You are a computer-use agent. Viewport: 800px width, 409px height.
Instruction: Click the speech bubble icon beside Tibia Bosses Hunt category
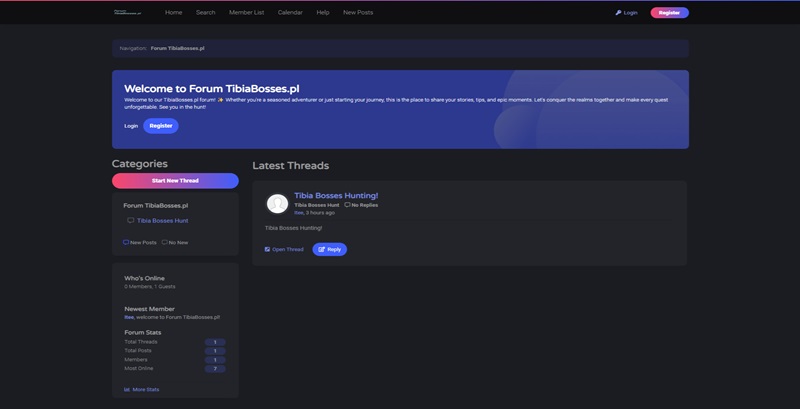click(131, 220)
